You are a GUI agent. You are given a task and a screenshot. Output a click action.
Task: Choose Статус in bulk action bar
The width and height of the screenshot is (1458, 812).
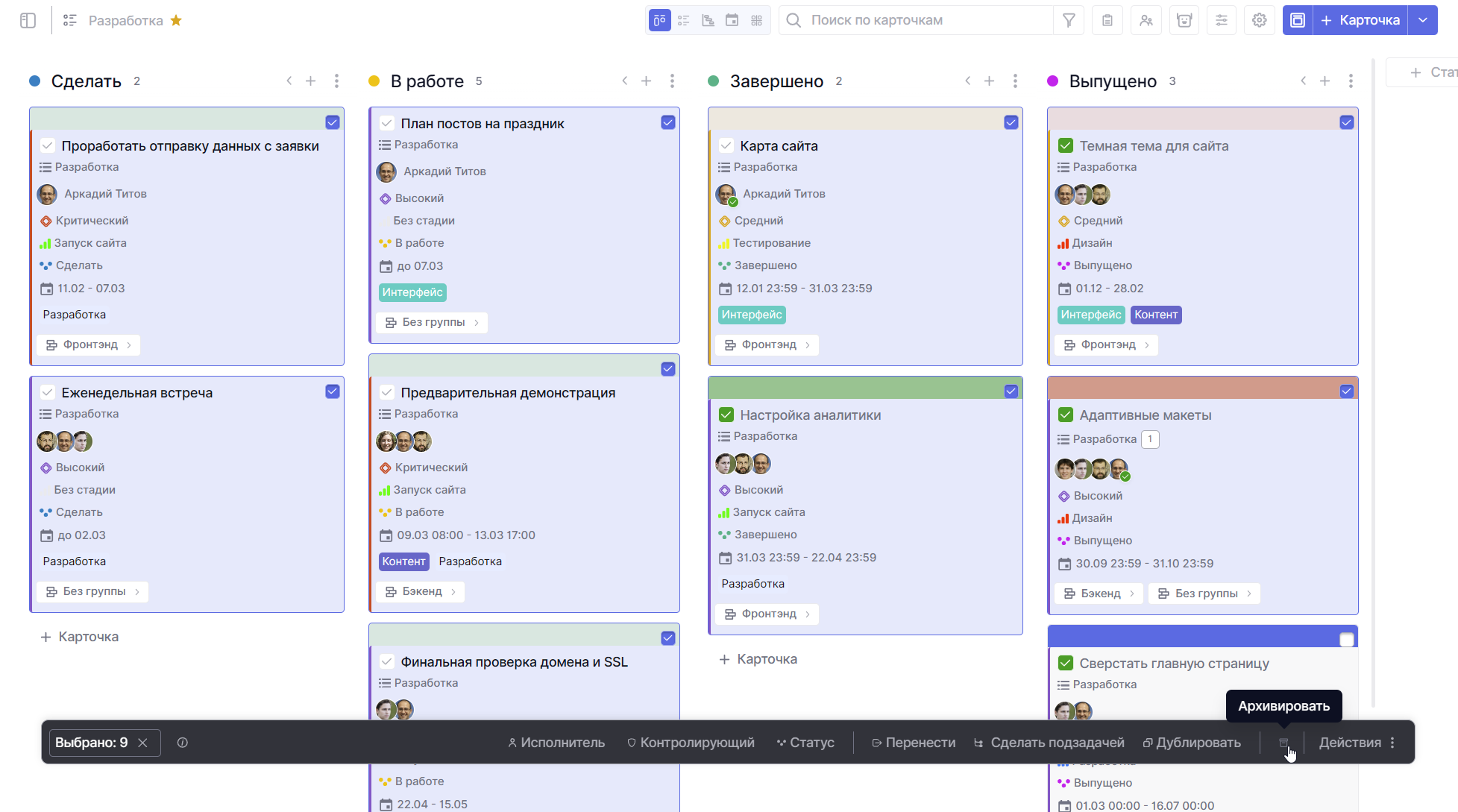(x=805, y=743)
